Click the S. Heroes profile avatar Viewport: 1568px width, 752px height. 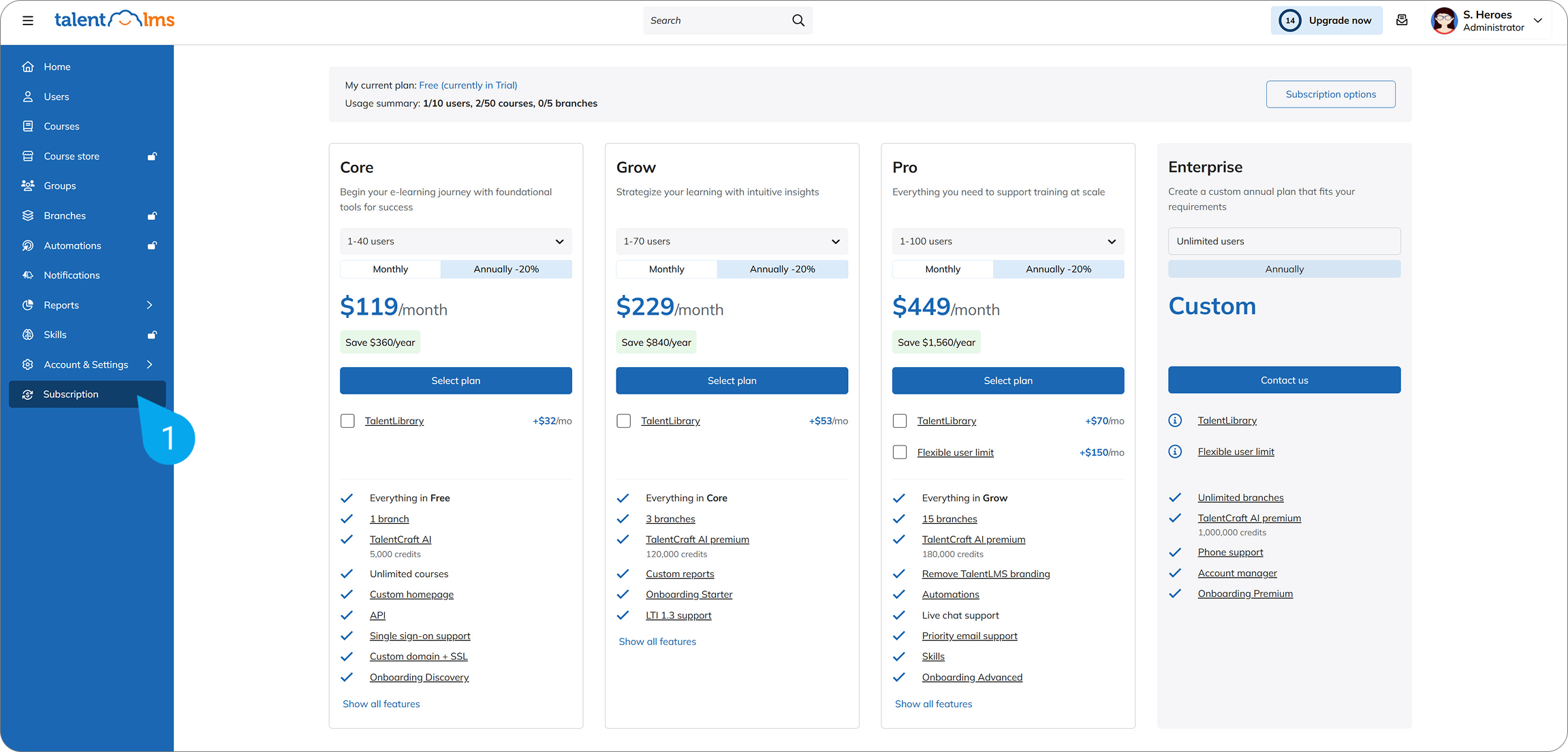click(1444, 20)
